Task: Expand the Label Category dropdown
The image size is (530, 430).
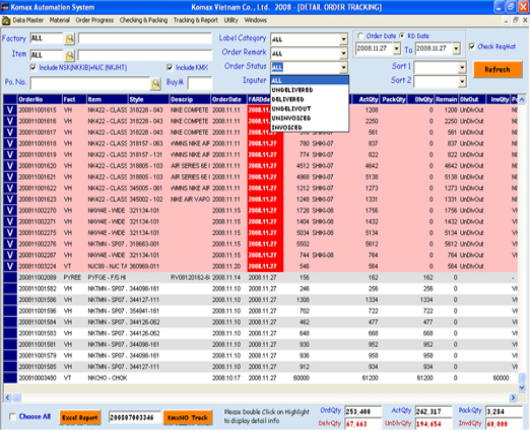Action: (343, 40)
